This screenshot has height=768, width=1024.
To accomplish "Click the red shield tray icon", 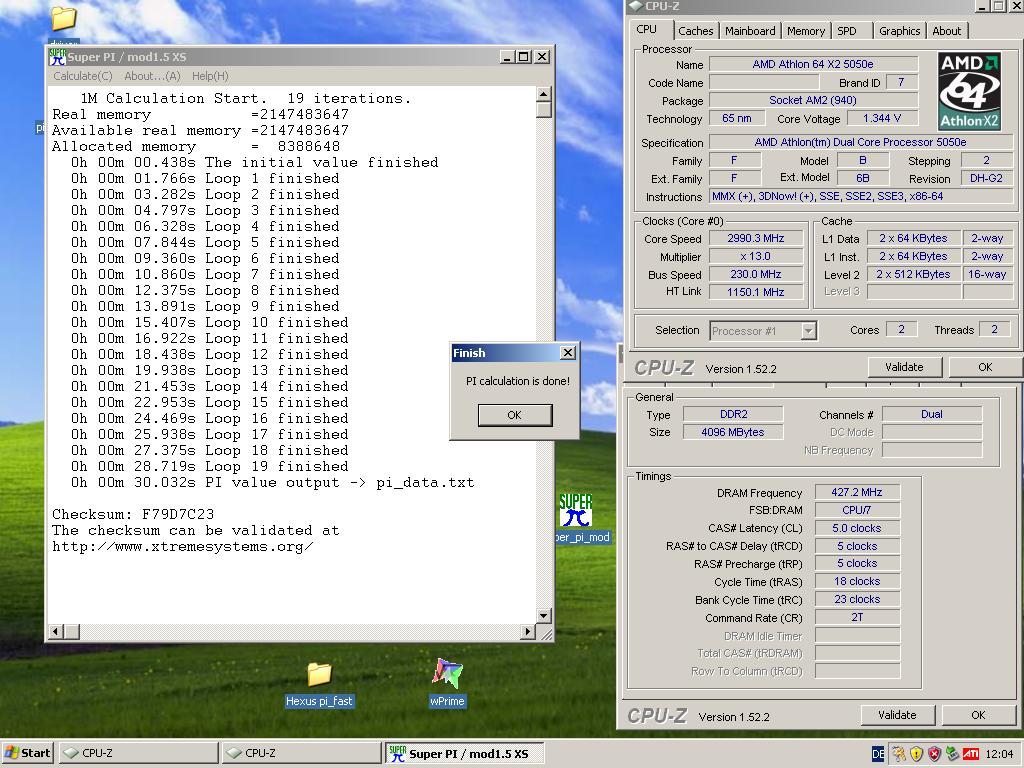I will 935,754.
